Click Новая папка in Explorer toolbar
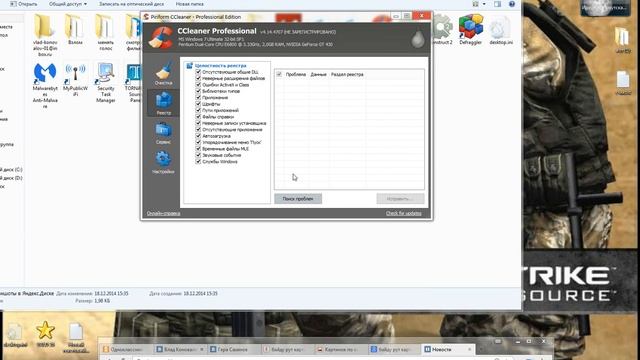Screen dimensions: 640x360 189,4
